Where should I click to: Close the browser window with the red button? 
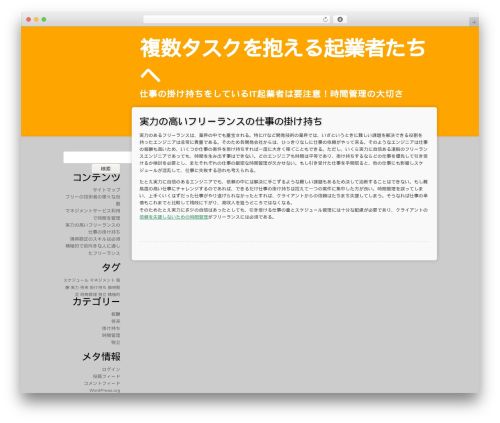point(29,20)
